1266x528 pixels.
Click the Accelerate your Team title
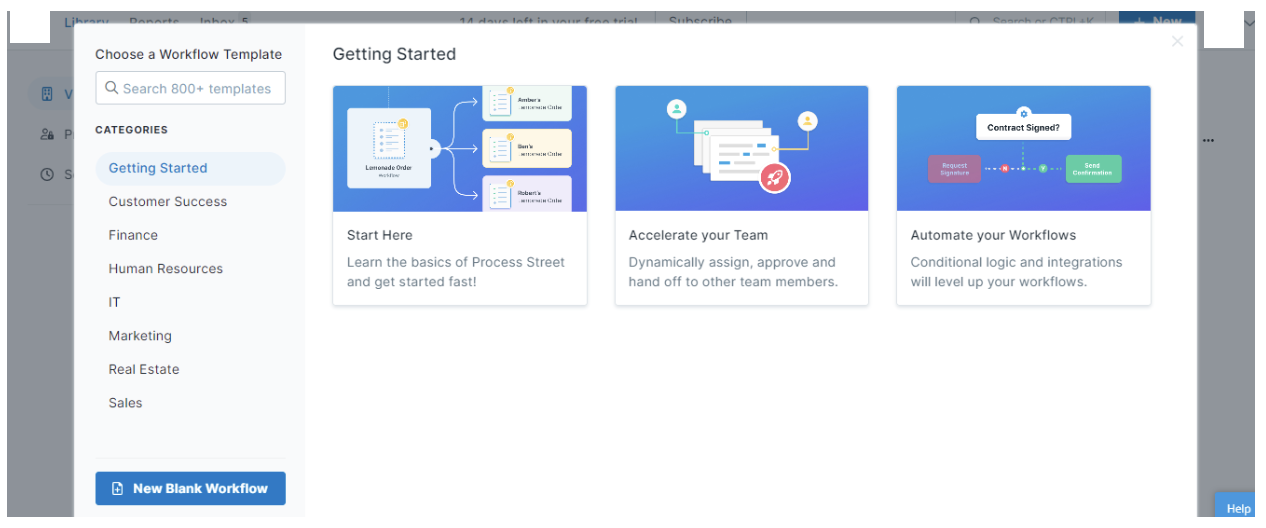(x=698, y=235)
